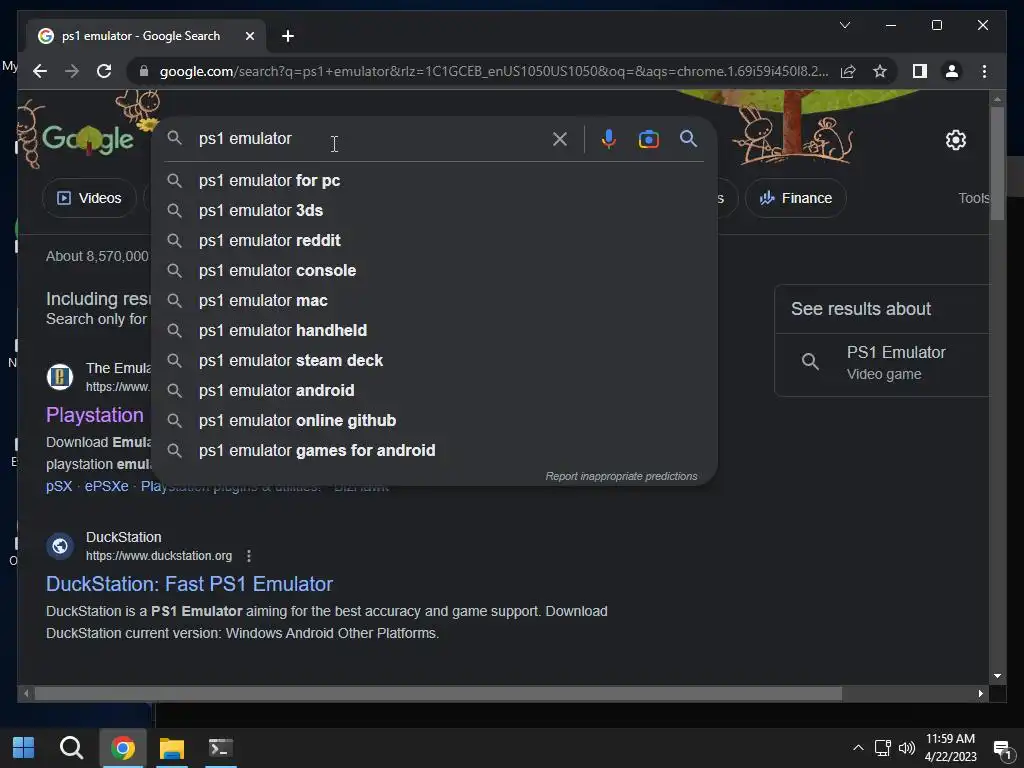
Task: Click the DuckStation site globe favicon
Action: 59,546
